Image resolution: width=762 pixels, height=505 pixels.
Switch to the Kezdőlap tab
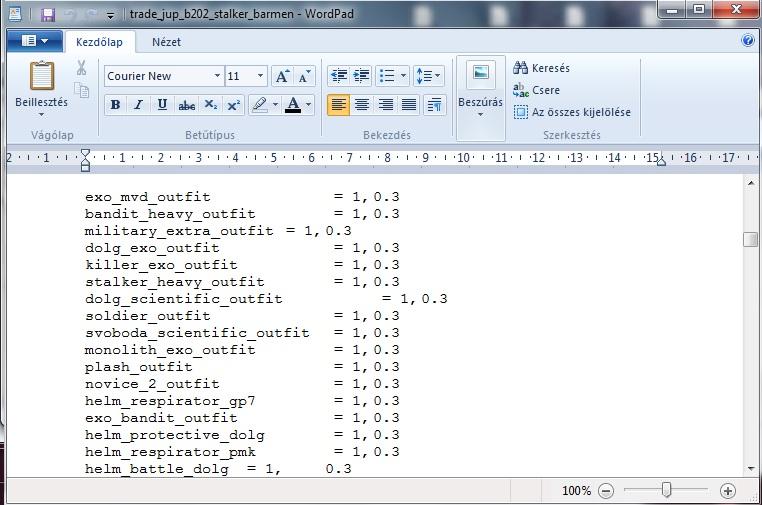[100, 42]
